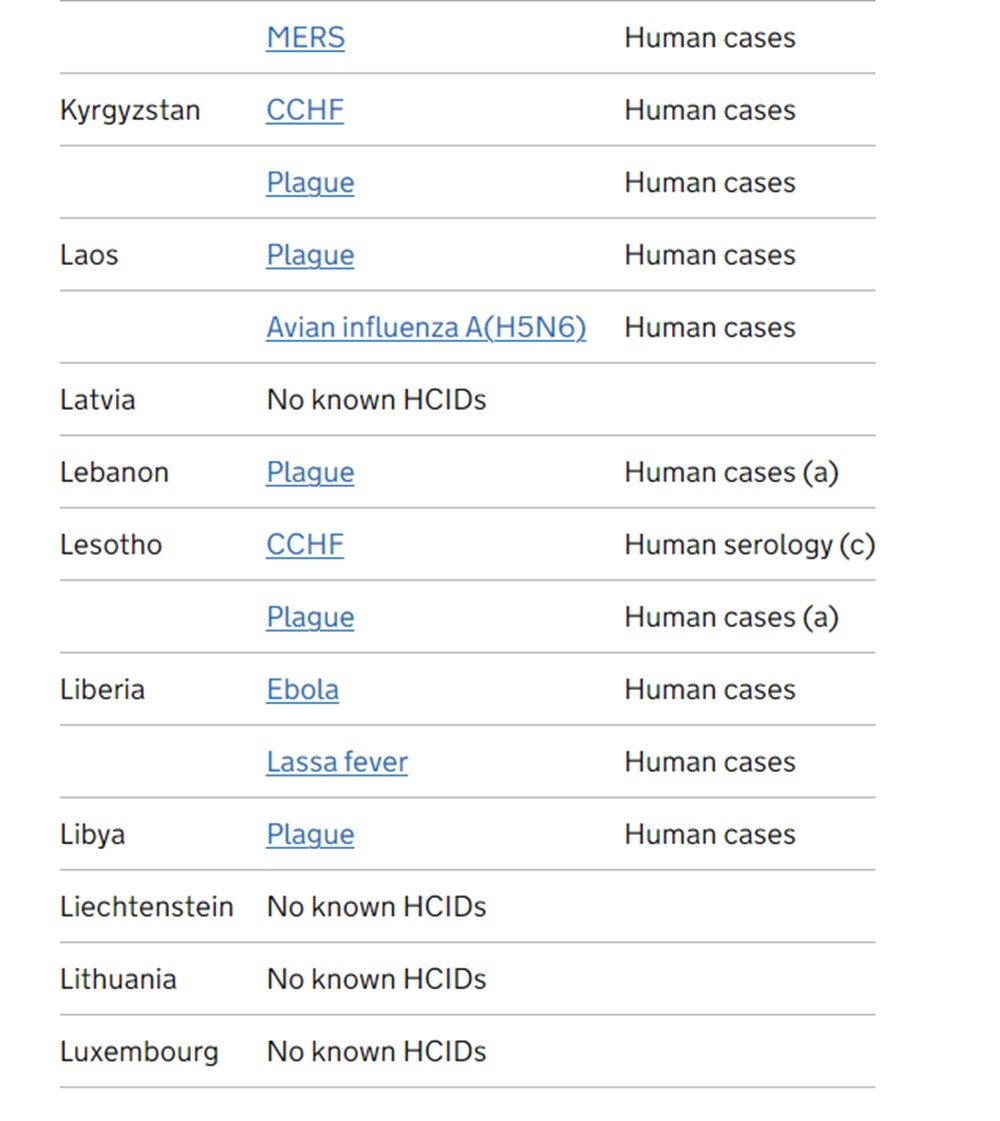
Task: Select the Latvia country cell
Action: point(97,400)
